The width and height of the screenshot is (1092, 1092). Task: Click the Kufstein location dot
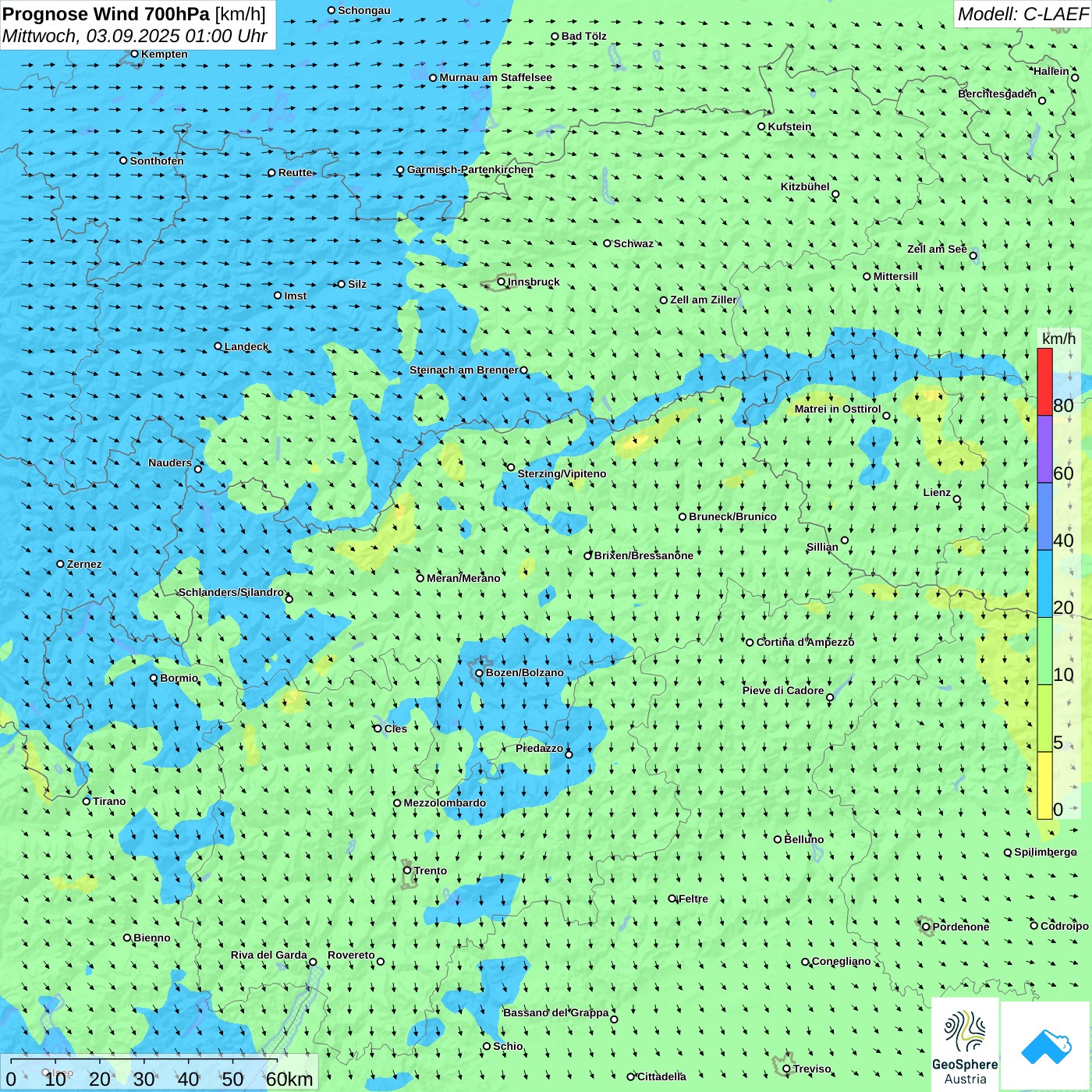point(761,126)
